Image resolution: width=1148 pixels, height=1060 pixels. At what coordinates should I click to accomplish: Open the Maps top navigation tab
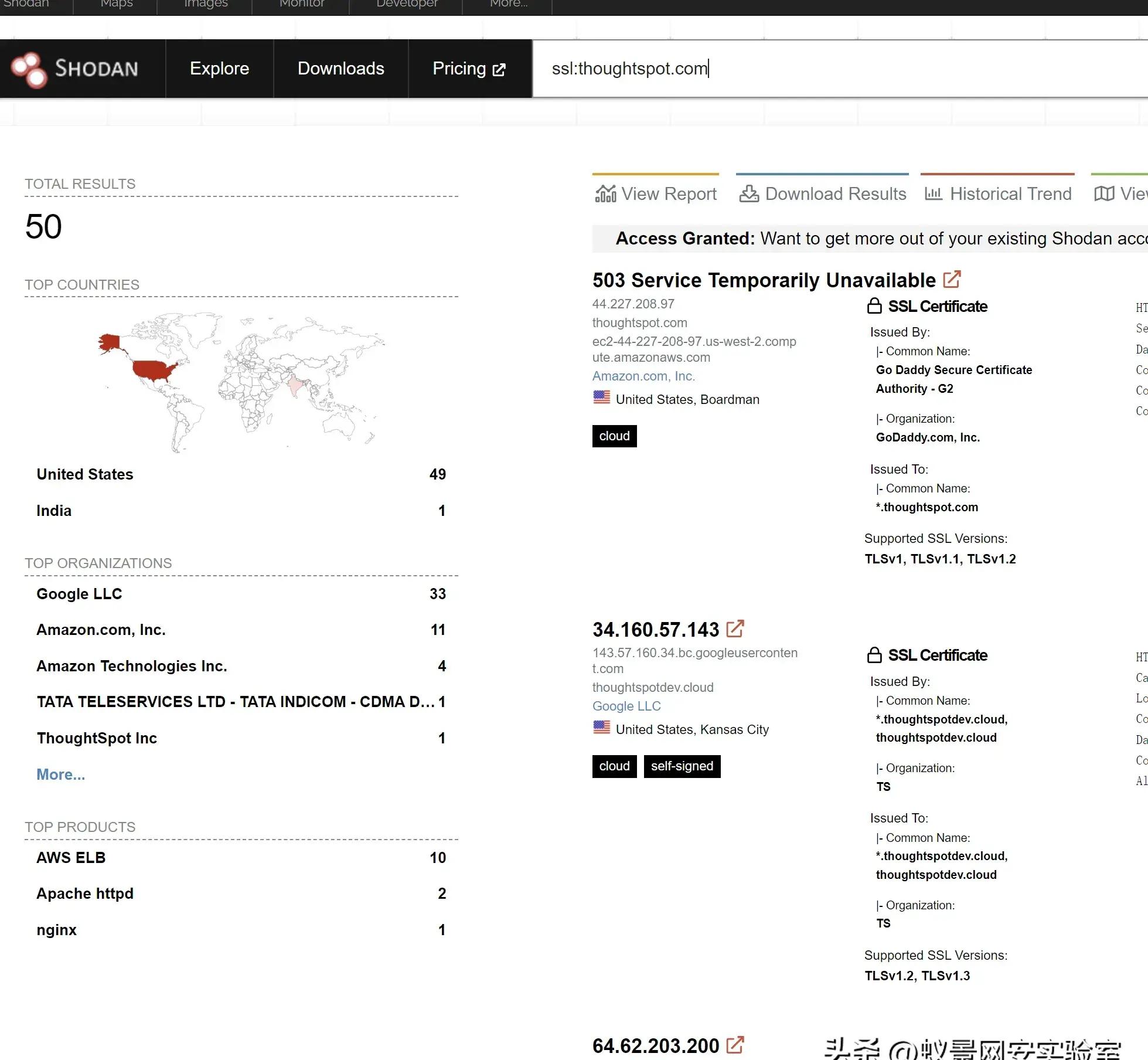116,4
